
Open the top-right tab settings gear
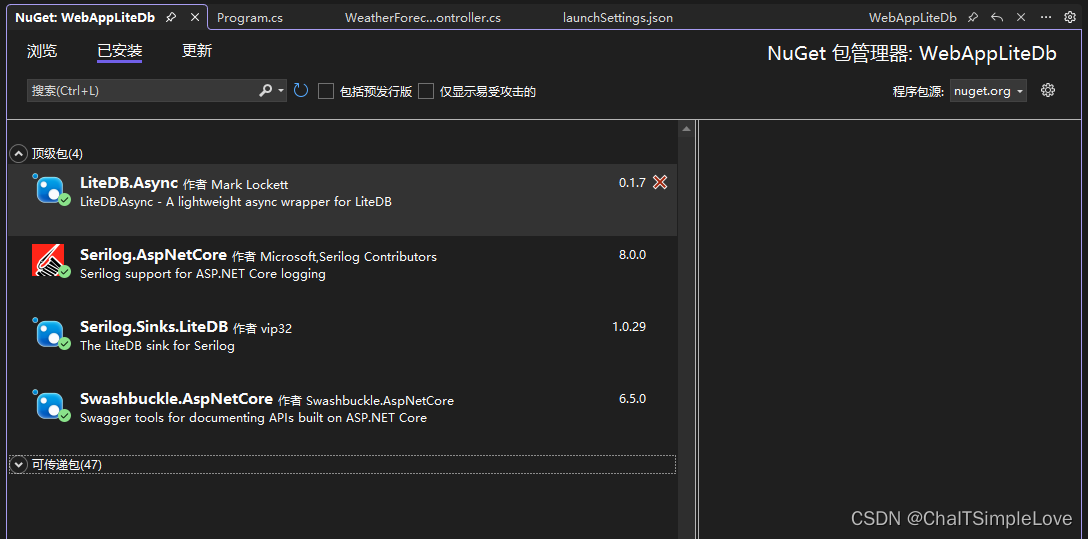(x=1070, y=17)
